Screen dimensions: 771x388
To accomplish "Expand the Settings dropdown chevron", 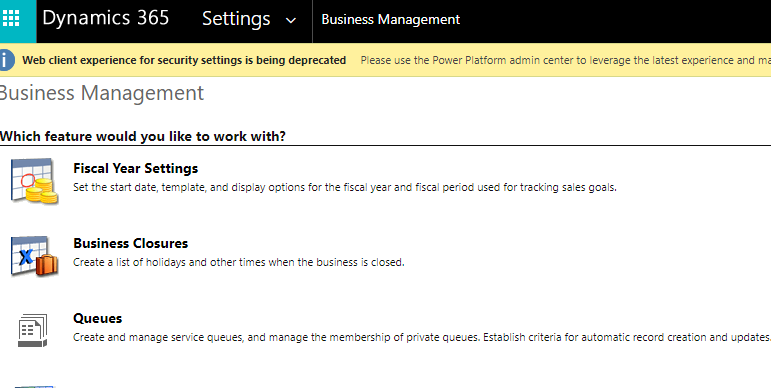I will [x=291, y=21].
